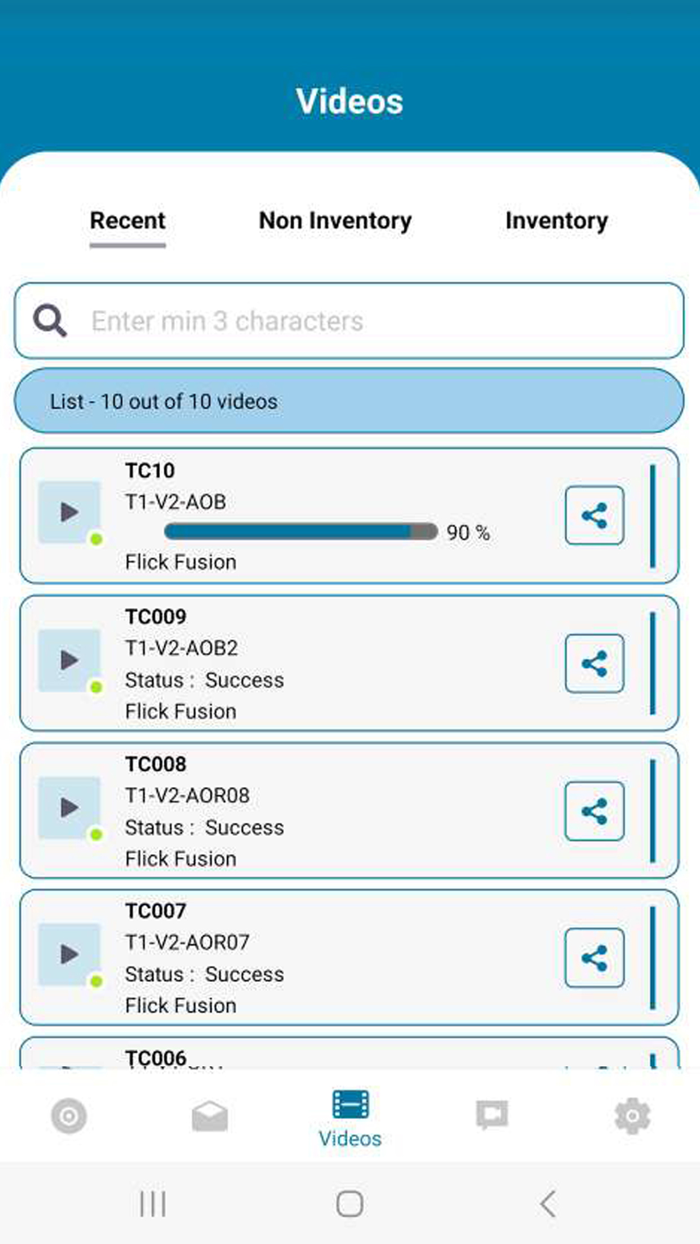Play the TC007 video thumbnail
The height and width of the screenshot is (1244, 700).
pyautogui.click(x=69, y=954)
